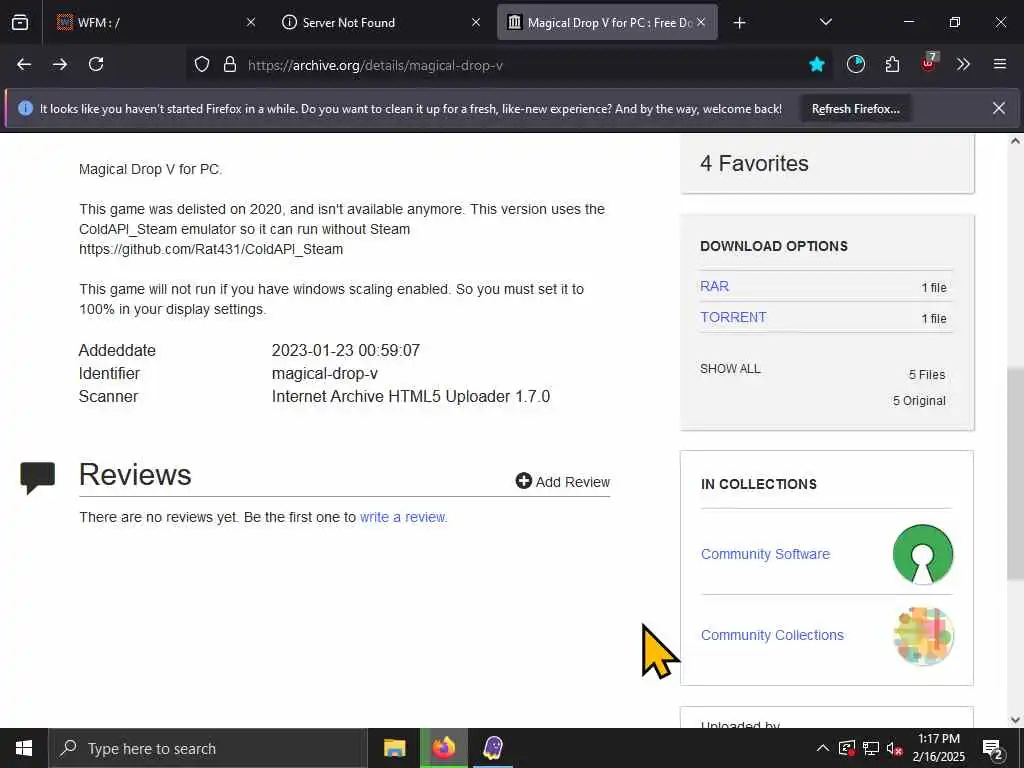Download the RAR file
This screenshot has width=1024, height=768.
point(714,286)
